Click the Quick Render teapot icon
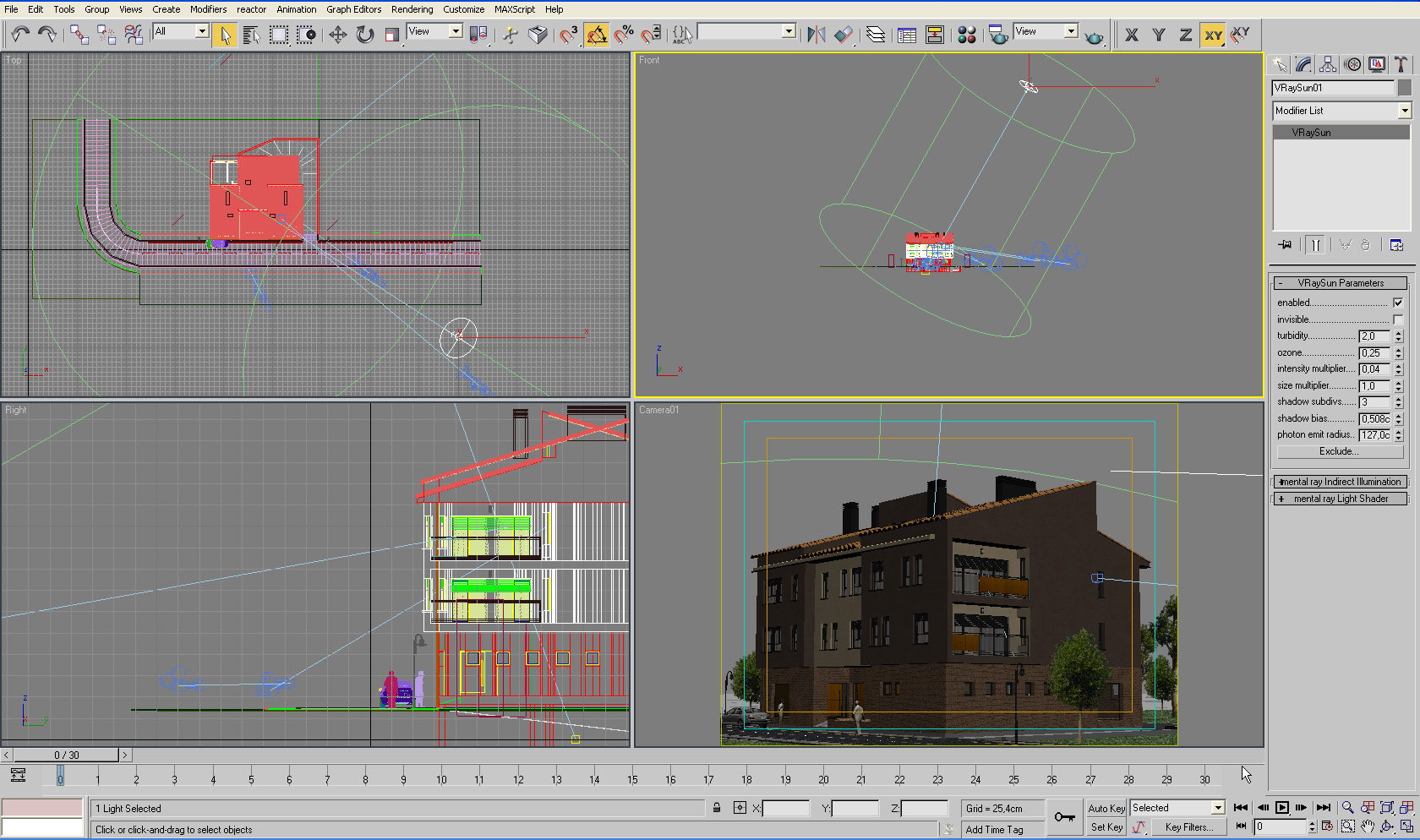 (1095, 36)
